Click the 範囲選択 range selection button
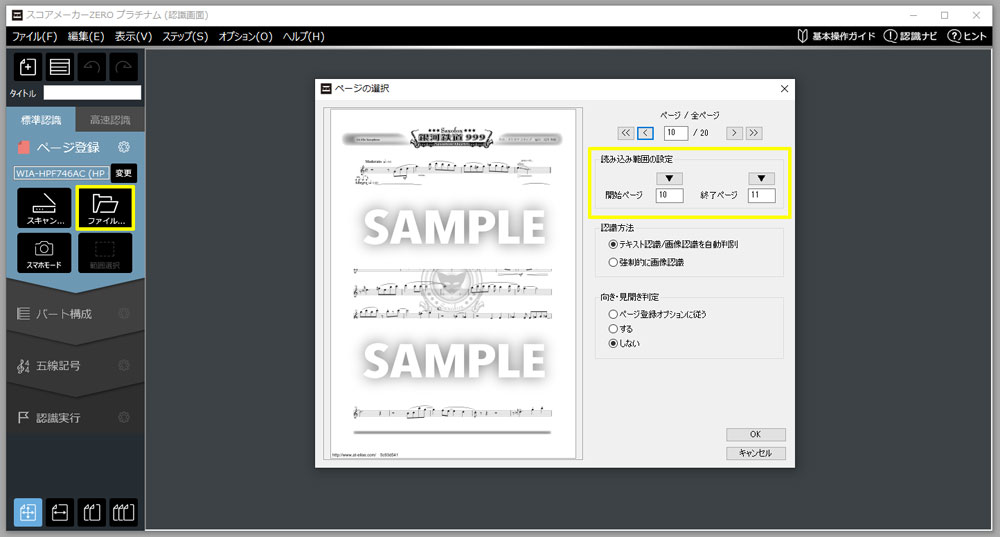The width and height of the screenshot is (1000, 537). pyautogui.click(x=105, y=253)
